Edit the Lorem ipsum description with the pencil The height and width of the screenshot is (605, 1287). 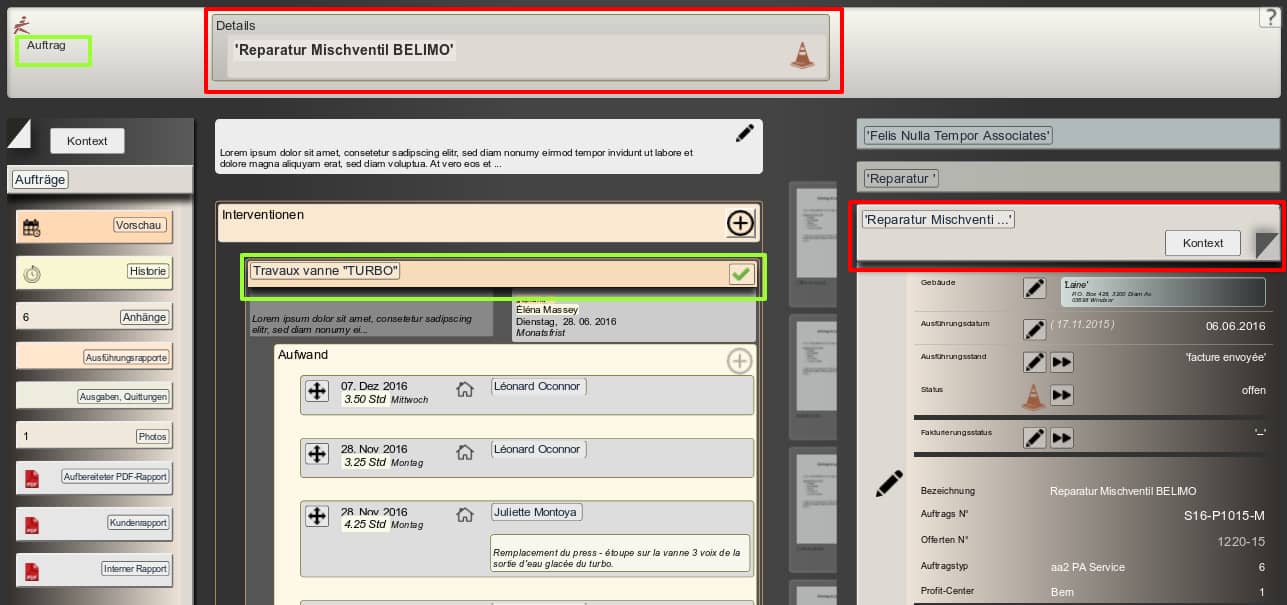pos(744,133)
